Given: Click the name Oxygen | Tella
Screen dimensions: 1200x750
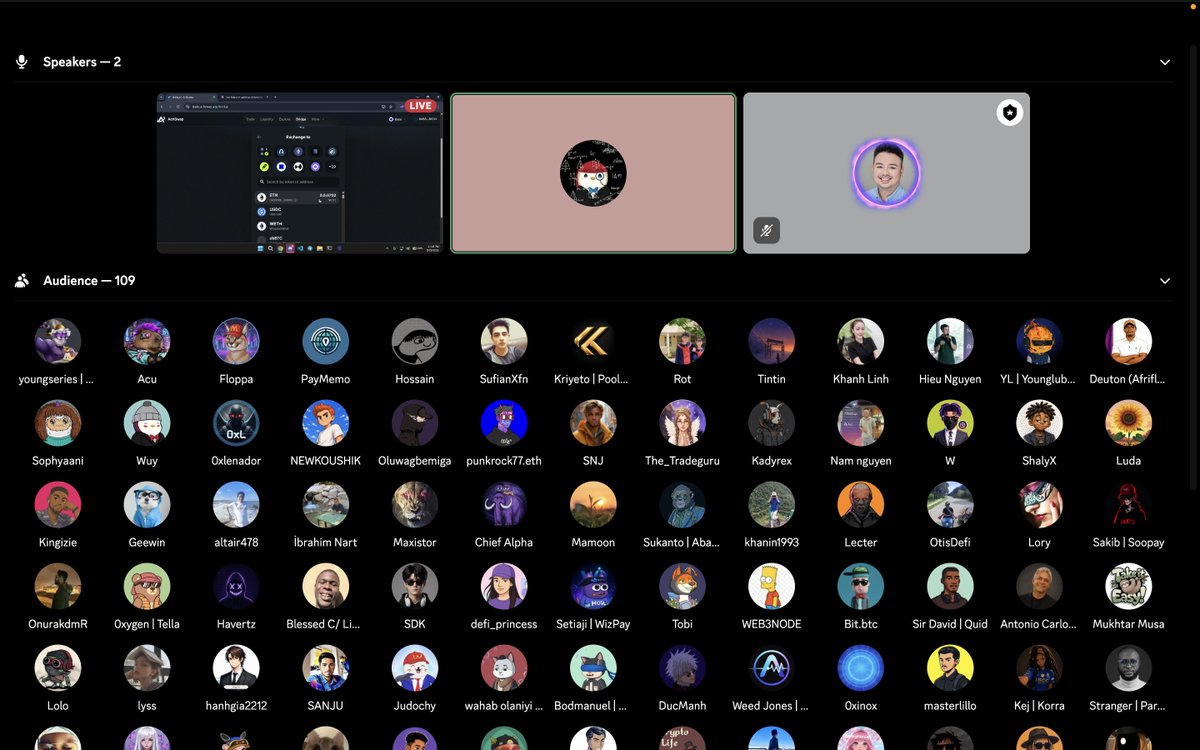Looking at the screenshot, I should pos(147,625).
